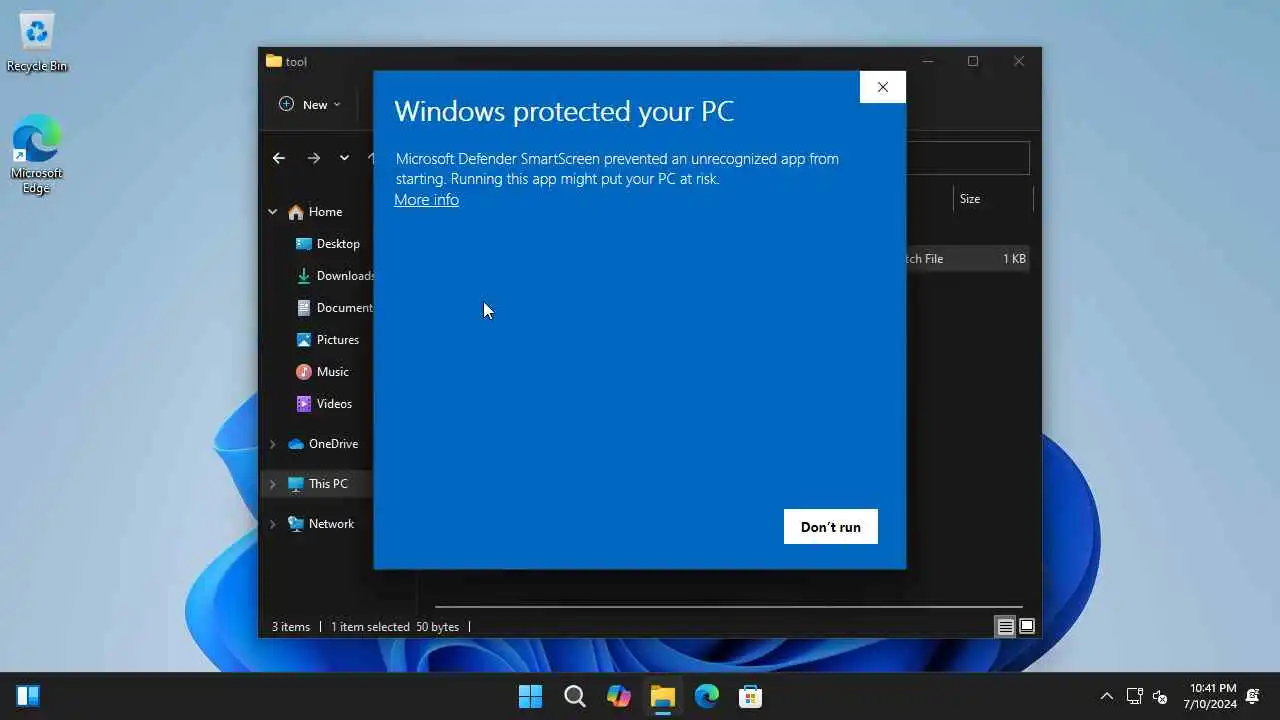Select the file row showing 1 KB
The height and width of the screenshot is (720, 1280).
pyautogui.click(x=967, y=259)
